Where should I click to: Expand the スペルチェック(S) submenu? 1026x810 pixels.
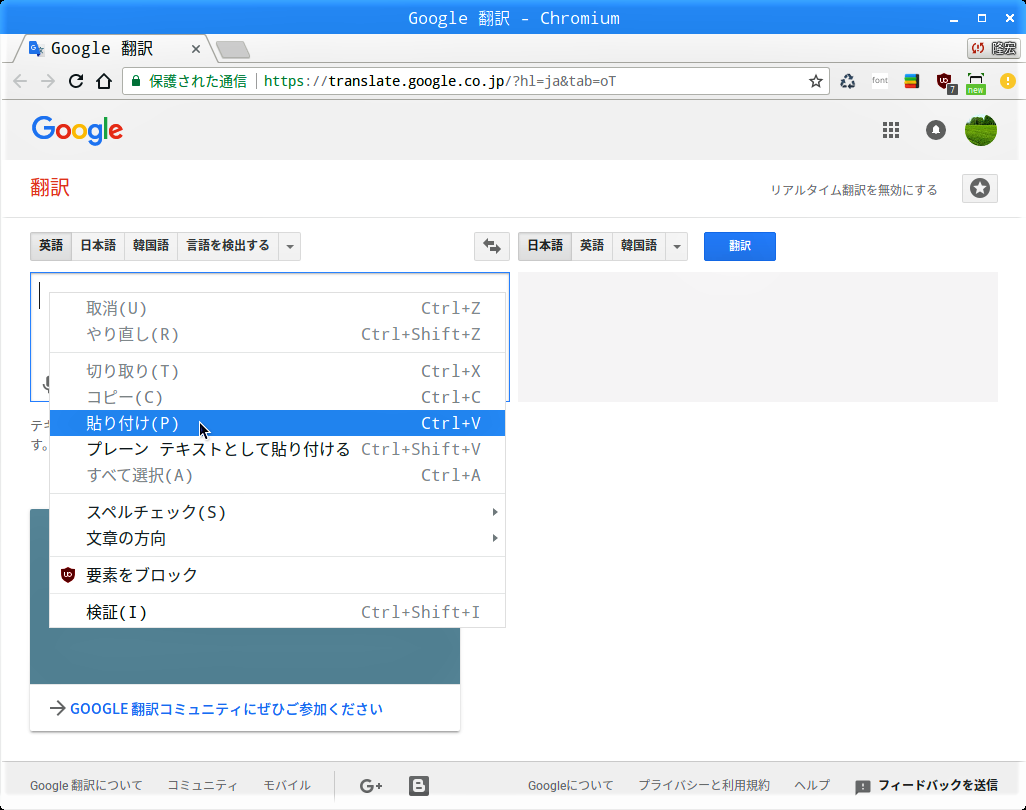click(277, 512)
